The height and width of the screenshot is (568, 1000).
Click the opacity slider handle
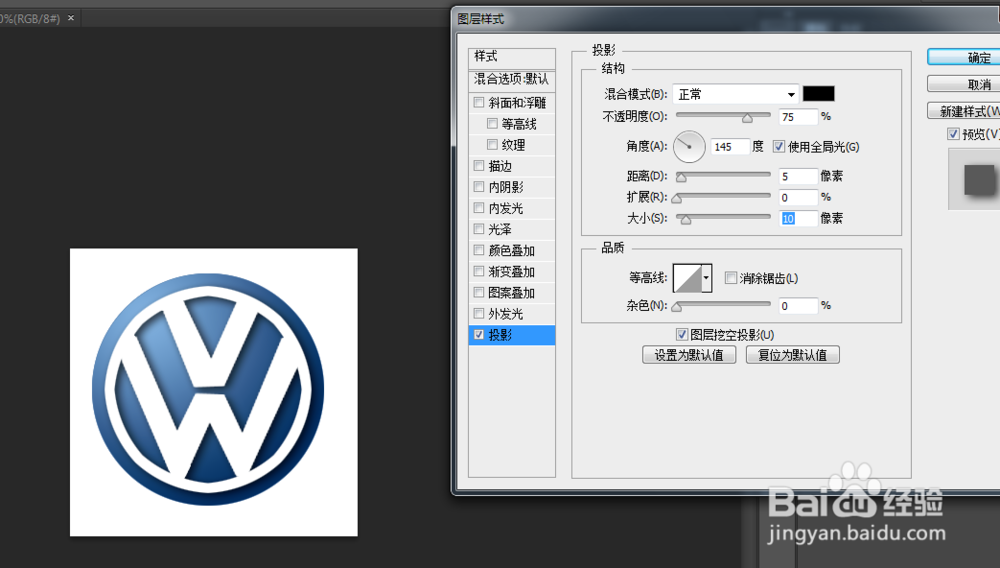(747, 119)
